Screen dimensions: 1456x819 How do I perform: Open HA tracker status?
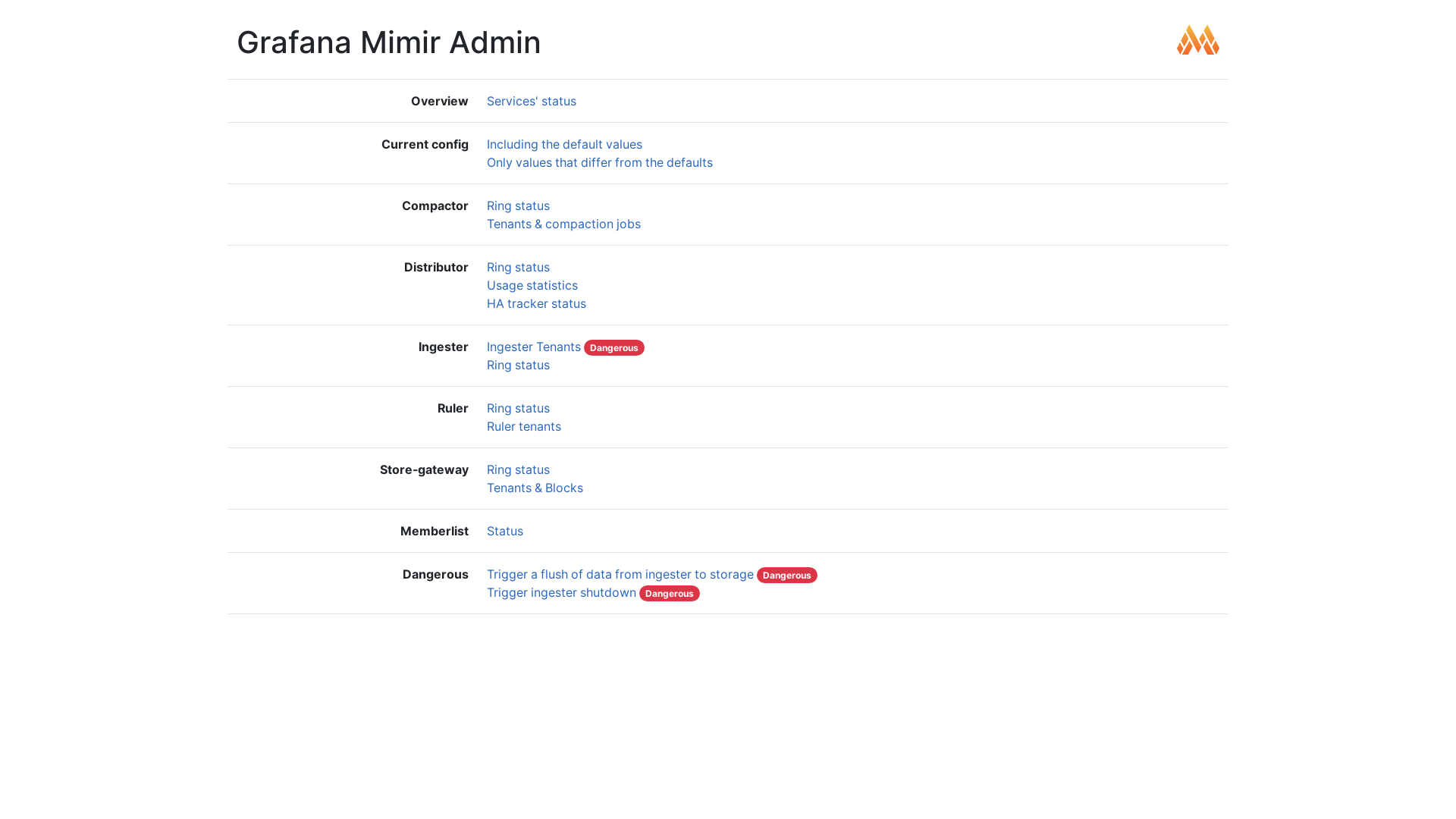[x=536, y=303]
